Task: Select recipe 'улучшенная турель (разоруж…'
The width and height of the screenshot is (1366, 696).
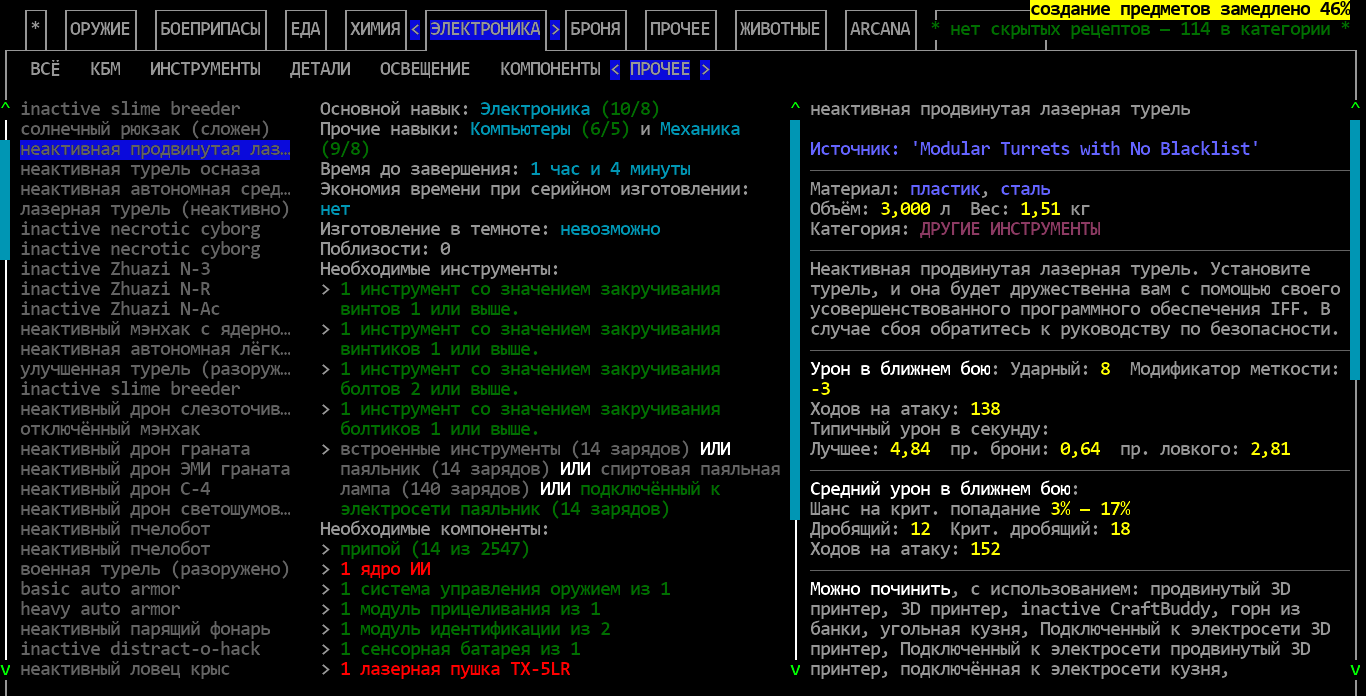Action: [155, 369]
